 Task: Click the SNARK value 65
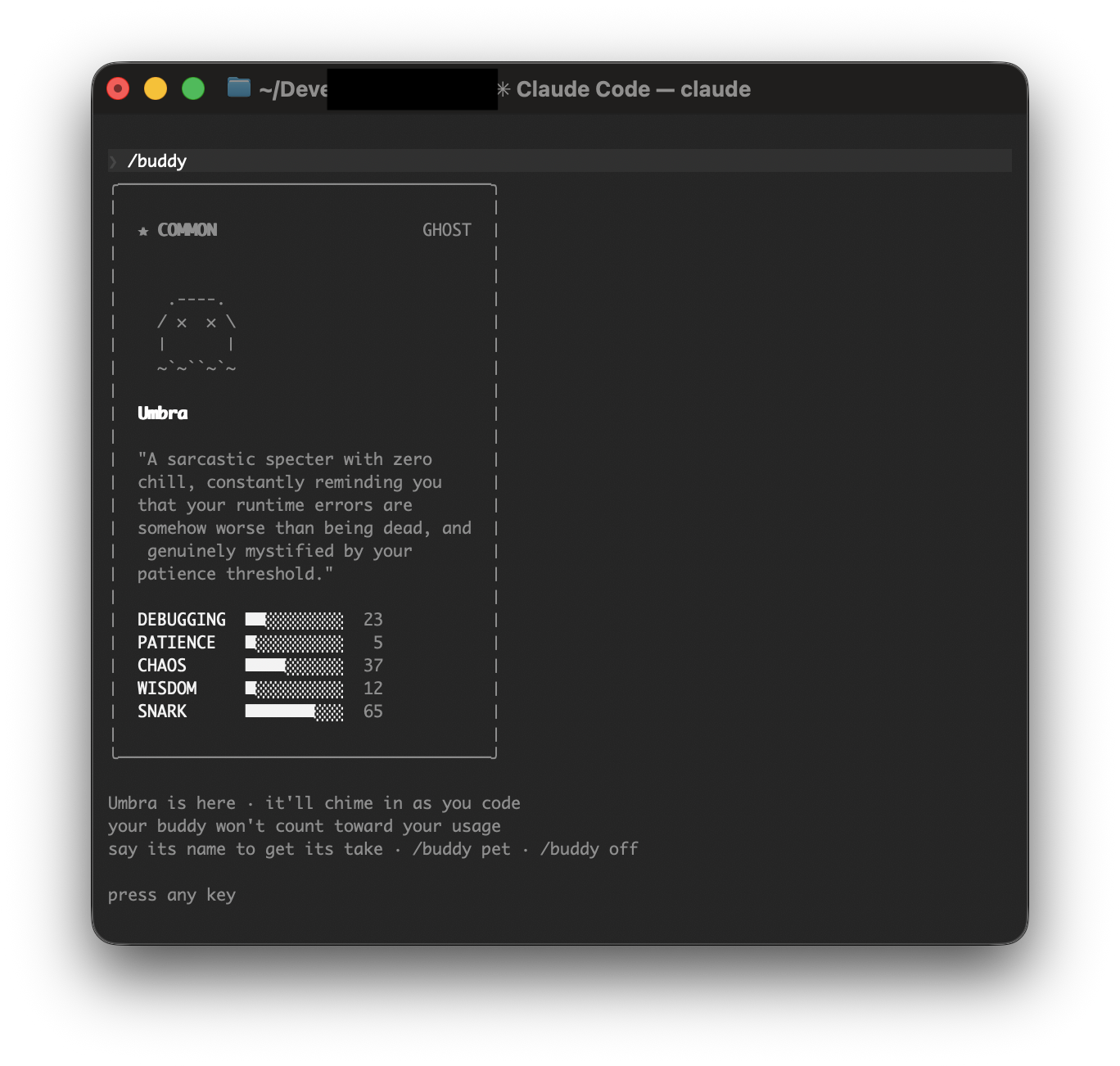(x=373, y=711)
